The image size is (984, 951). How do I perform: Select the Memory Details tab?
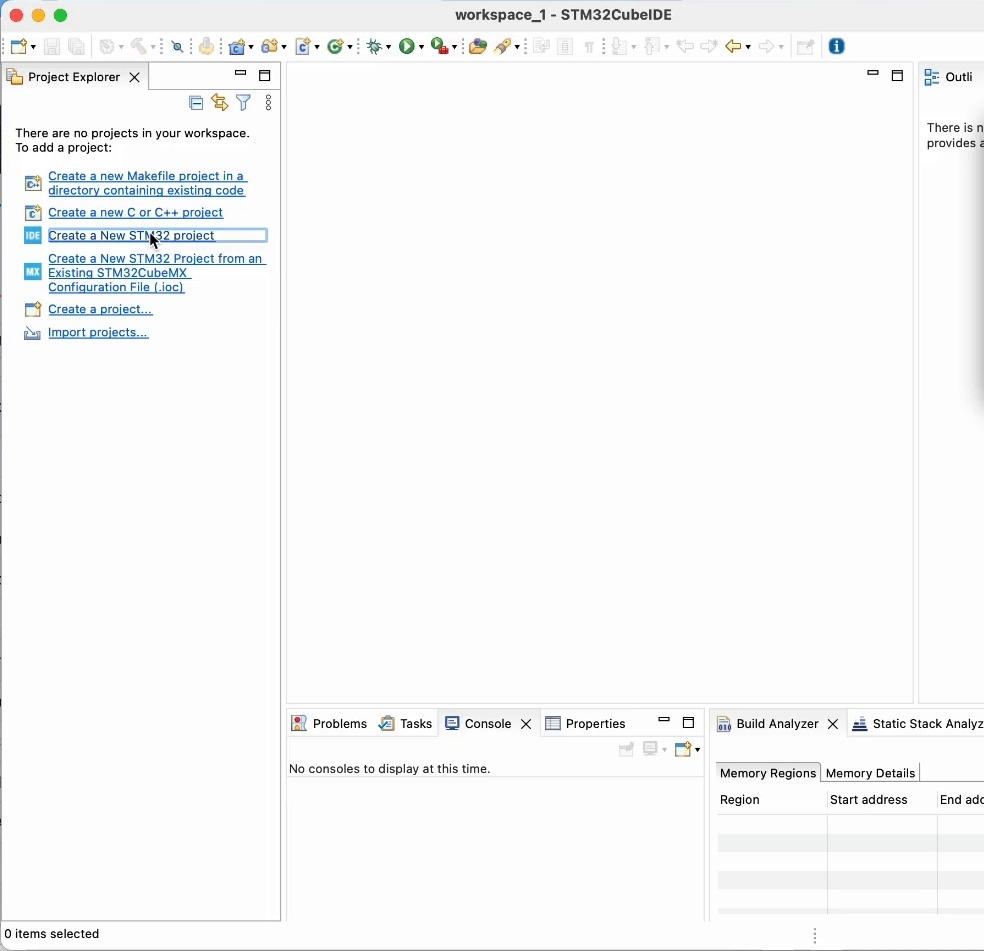872,773
